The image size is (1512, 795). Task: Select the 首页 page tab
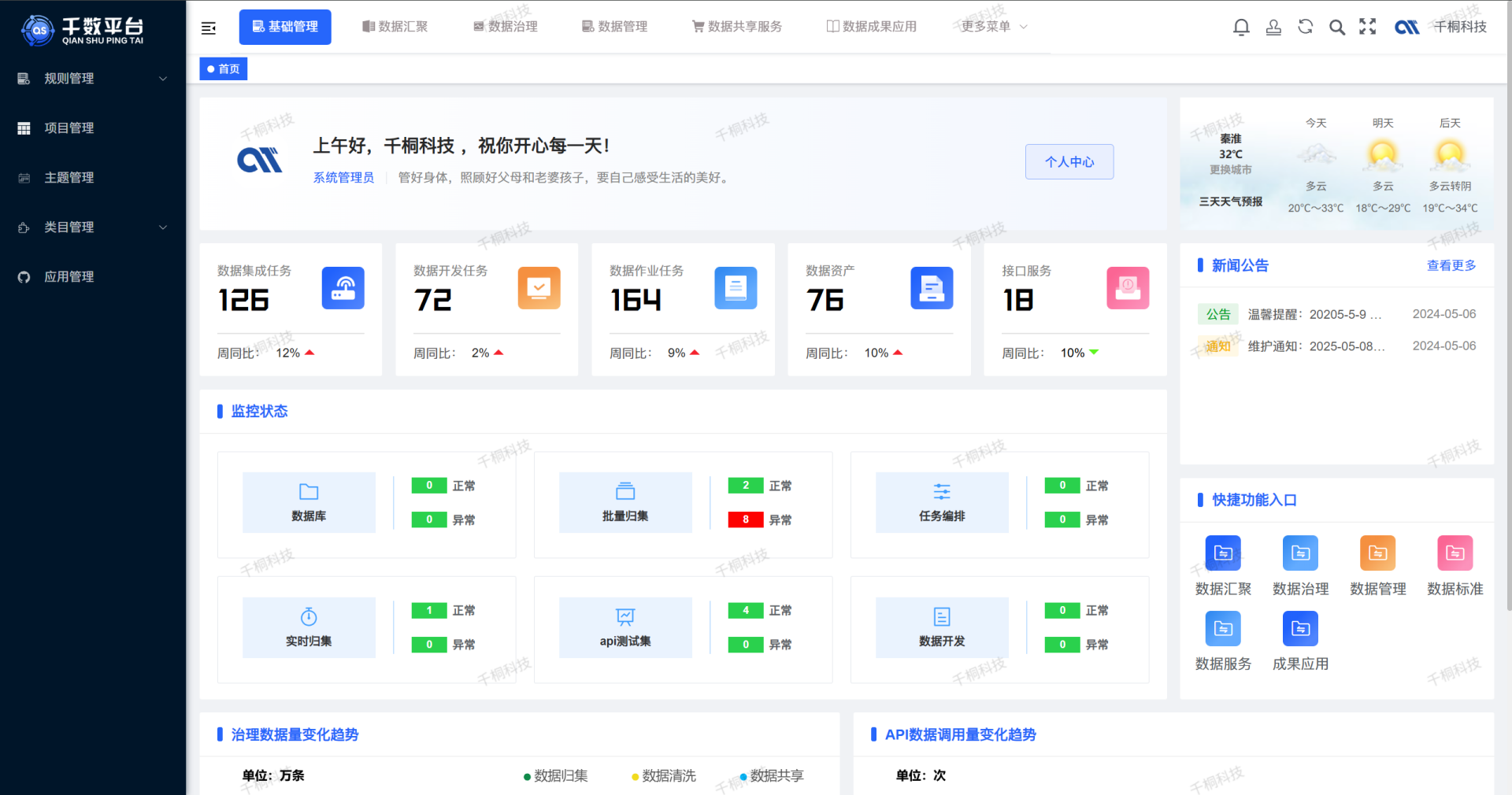224,69
